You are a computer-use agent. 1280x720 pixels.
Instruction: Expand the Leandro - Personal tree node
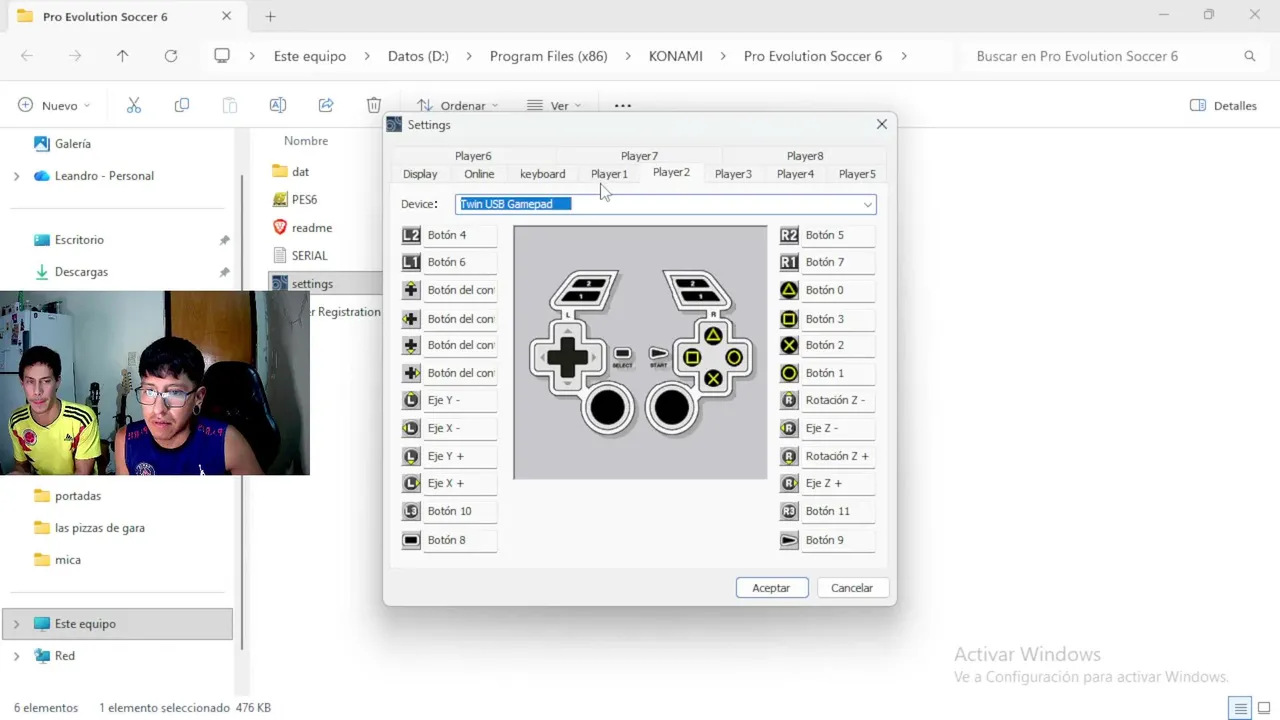coord(16,176)
